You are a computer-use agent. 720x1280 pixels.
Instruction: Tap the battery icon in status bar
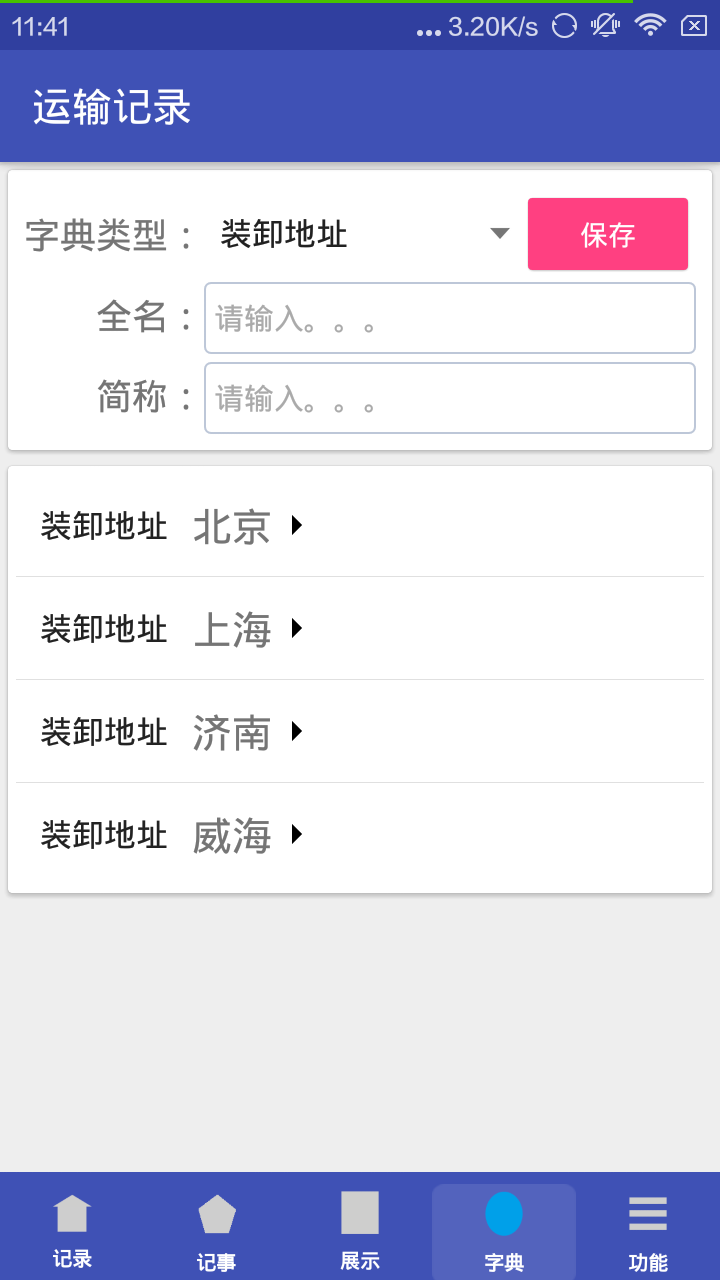pos(694,26)
